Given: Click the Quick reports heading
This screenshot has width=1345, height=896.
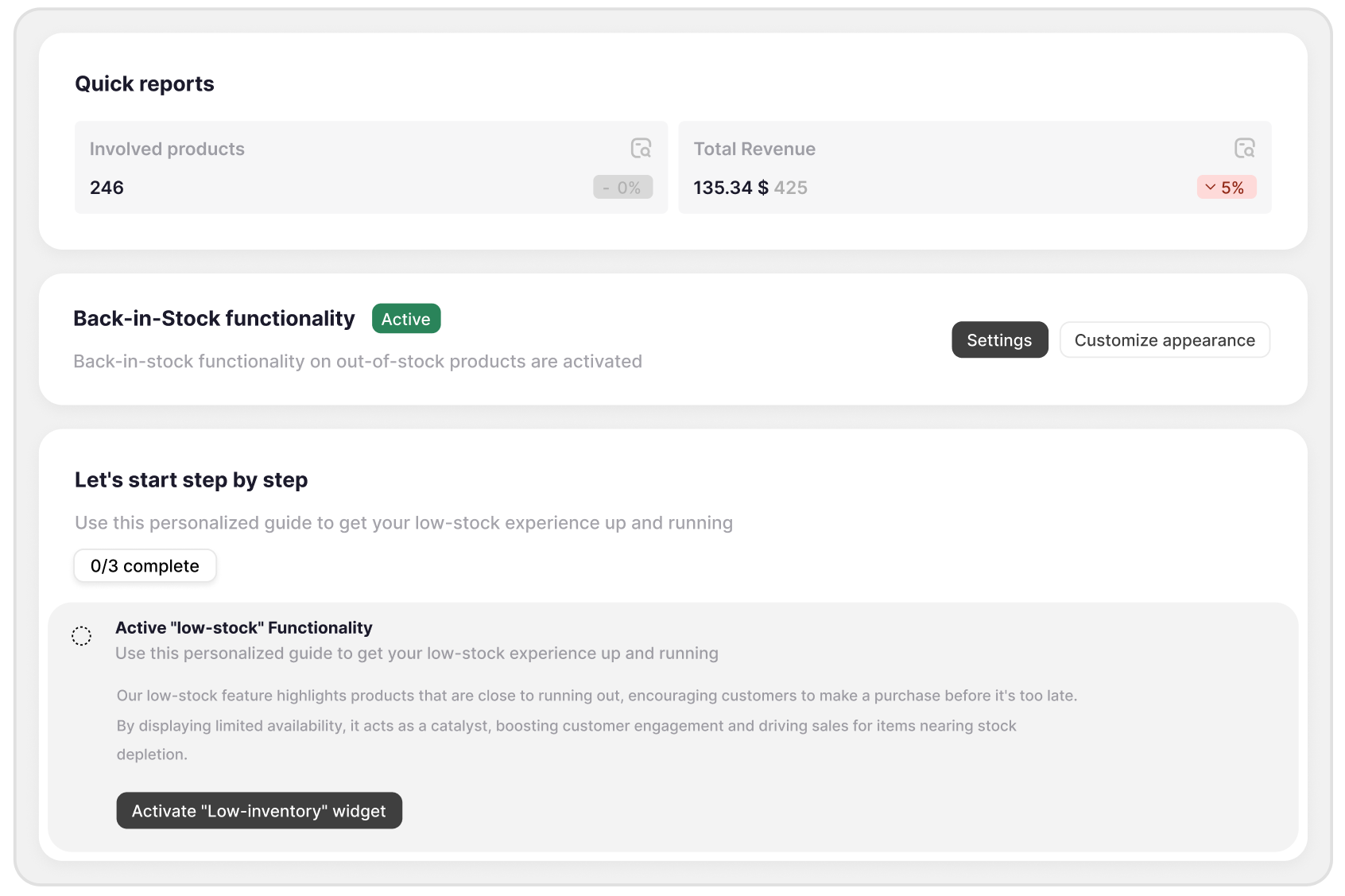Looking at the screenshot, I should [145, 84].
